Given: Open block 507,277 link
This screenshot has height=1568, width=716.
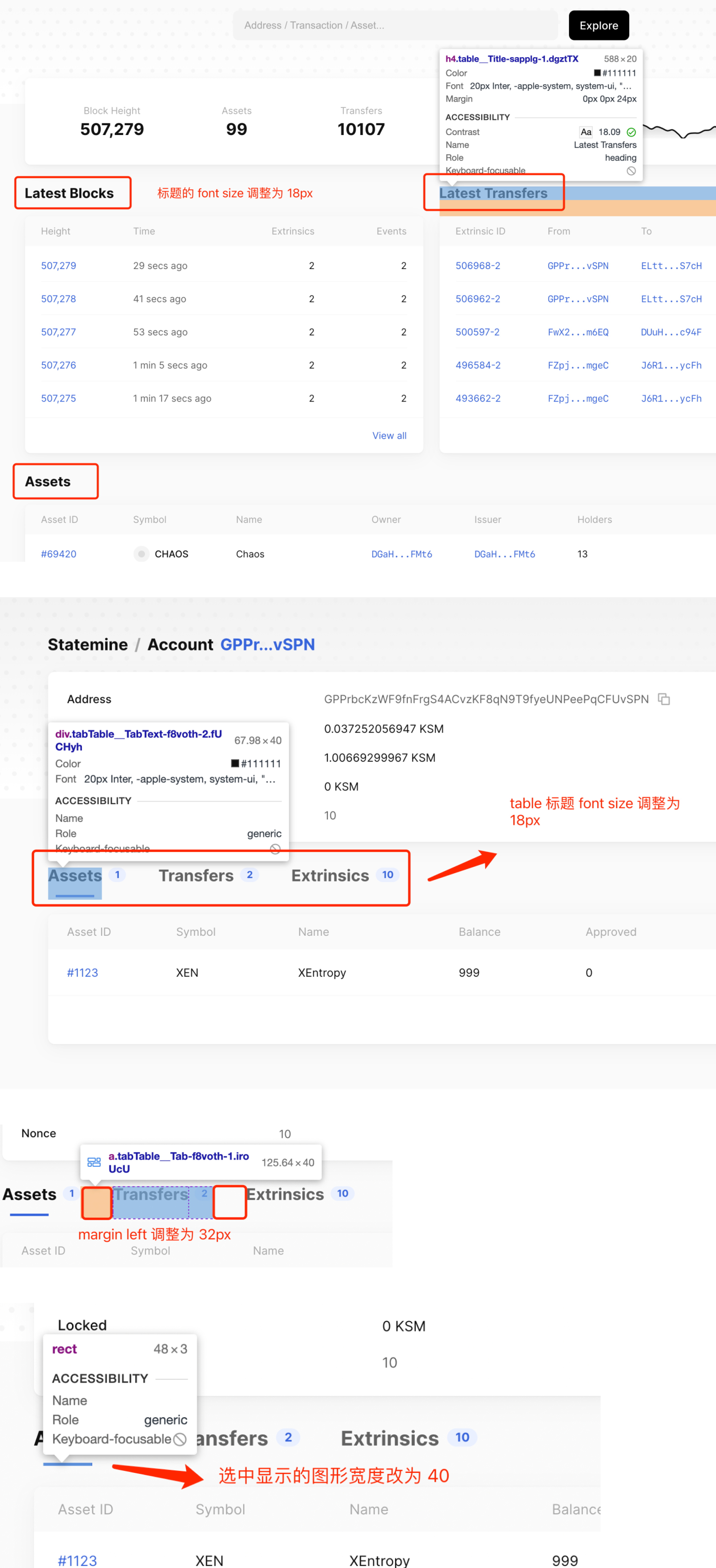Looking at the screenshot, I should tap(58, 332).
